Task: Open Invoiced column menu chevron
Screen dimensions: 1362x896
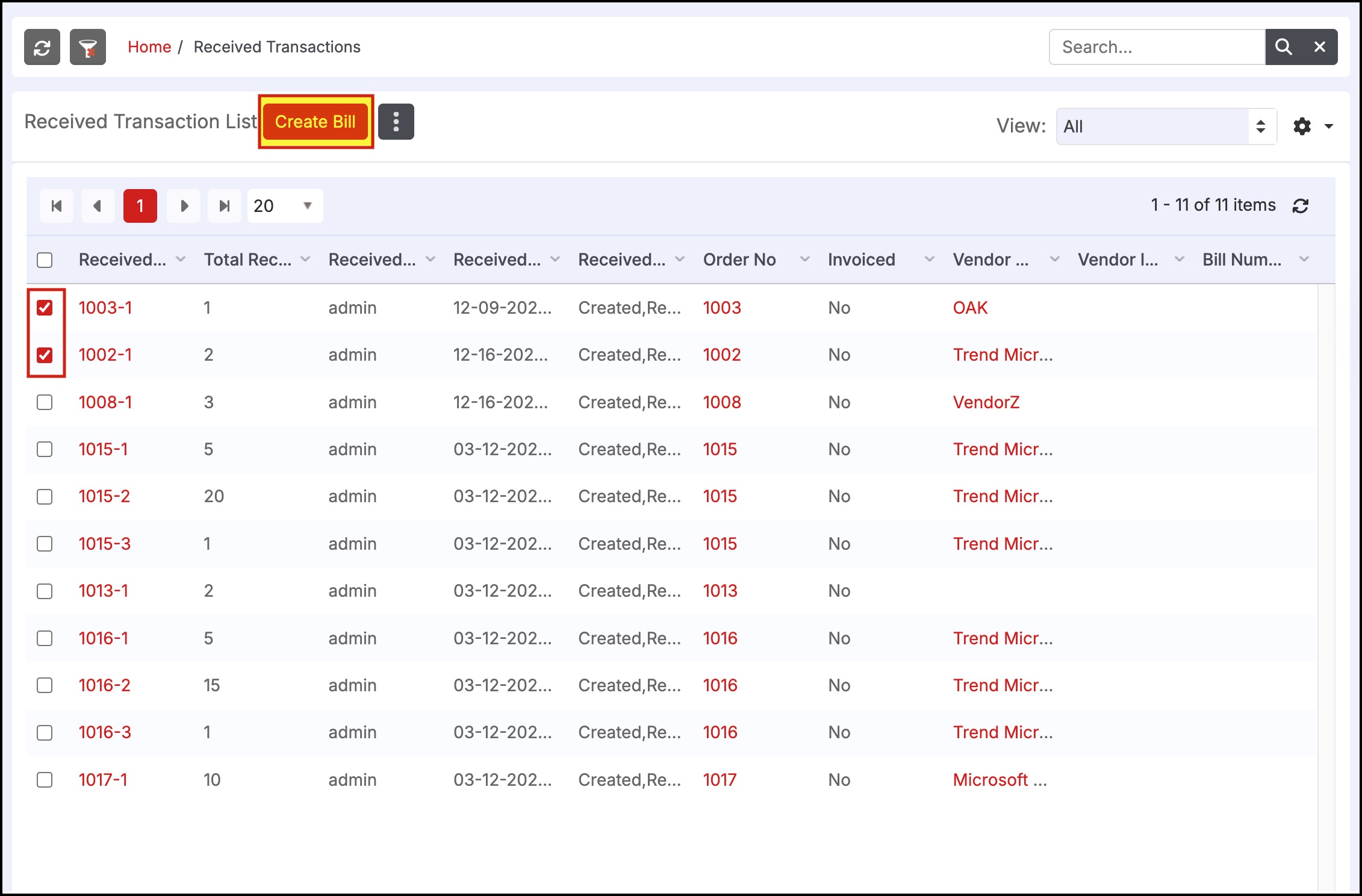Action: [x=930, y=260]
